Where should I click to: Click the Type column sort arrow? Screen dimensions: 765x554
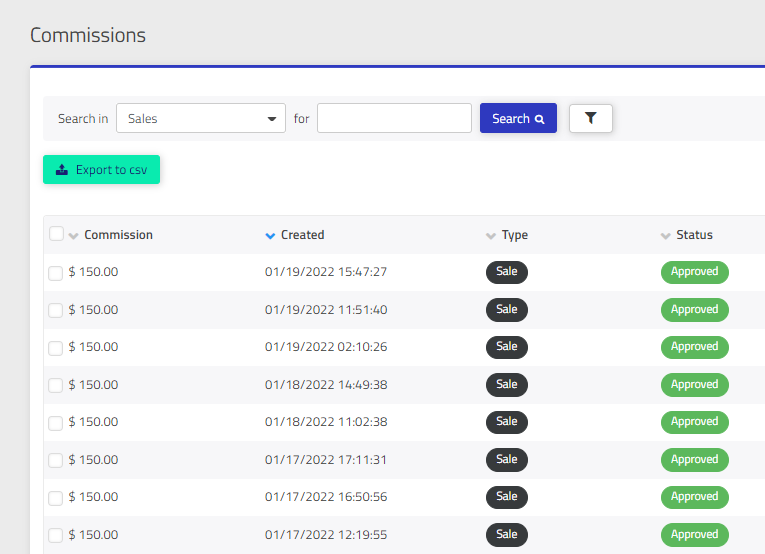491,236
